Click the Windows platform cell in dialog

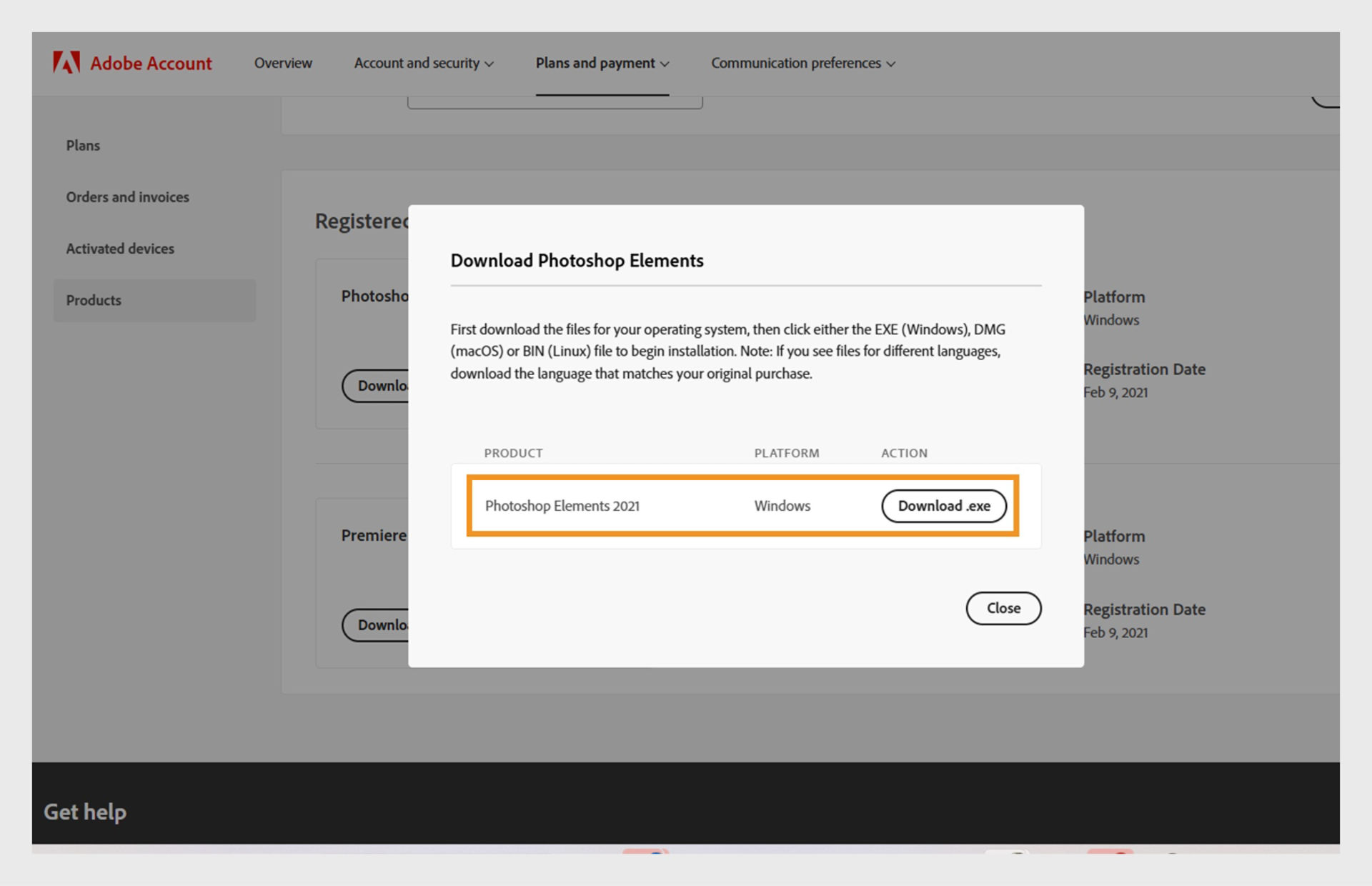782,506
